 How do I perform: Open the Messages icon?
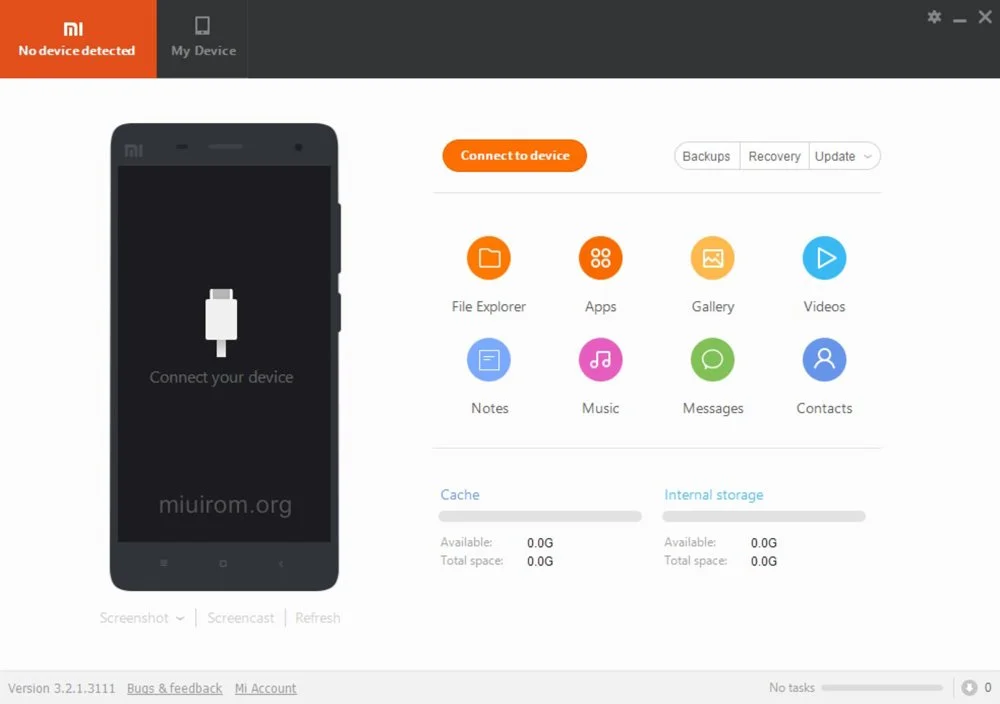(712, 360)
